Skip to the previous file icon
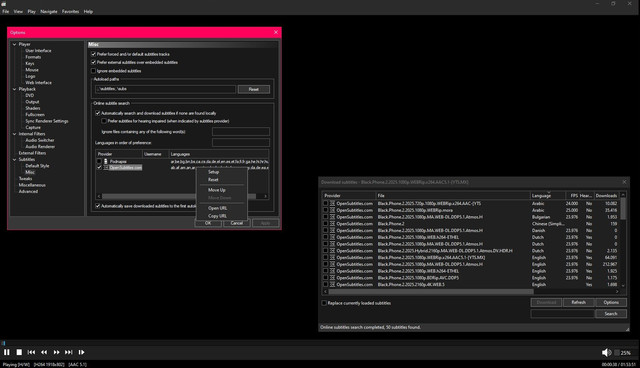 pos(31,352)
